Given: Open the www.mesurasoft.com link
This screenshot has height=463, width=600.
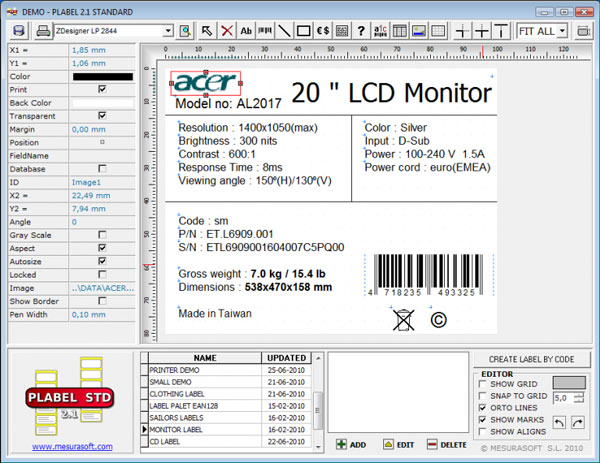Looking at the screenshot, I should tap(69, 447).
